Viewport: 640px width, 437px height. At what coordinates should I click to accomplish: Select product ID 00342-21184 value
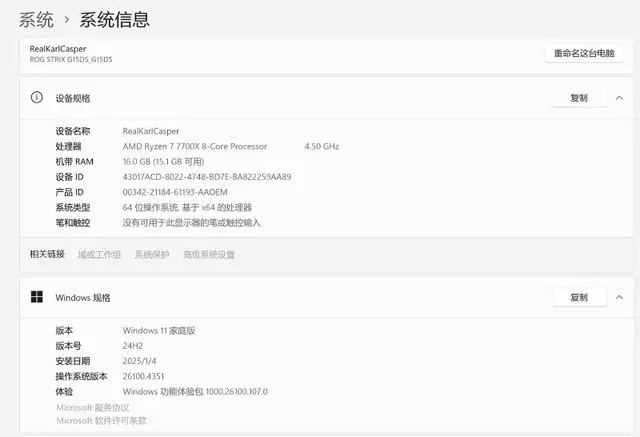coord(175,192)
